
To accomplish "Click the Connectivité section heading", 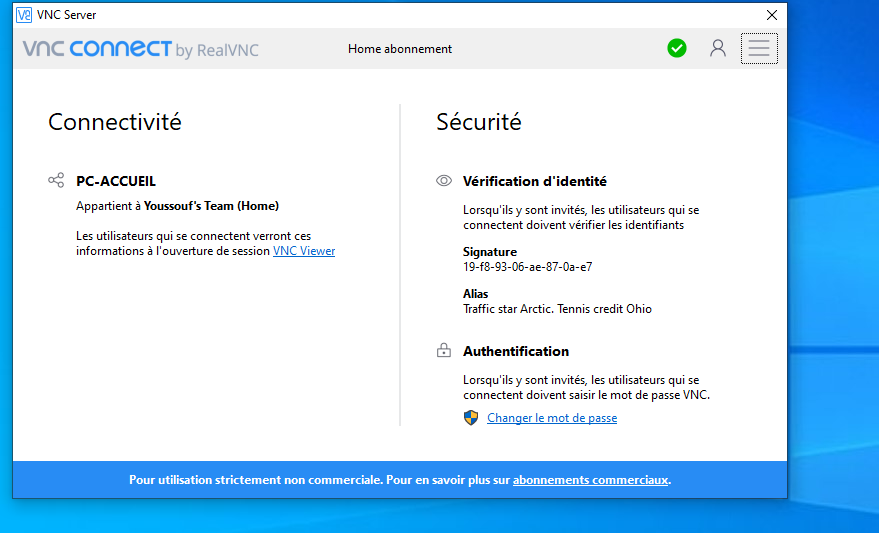I will click(x=115, y=122).
